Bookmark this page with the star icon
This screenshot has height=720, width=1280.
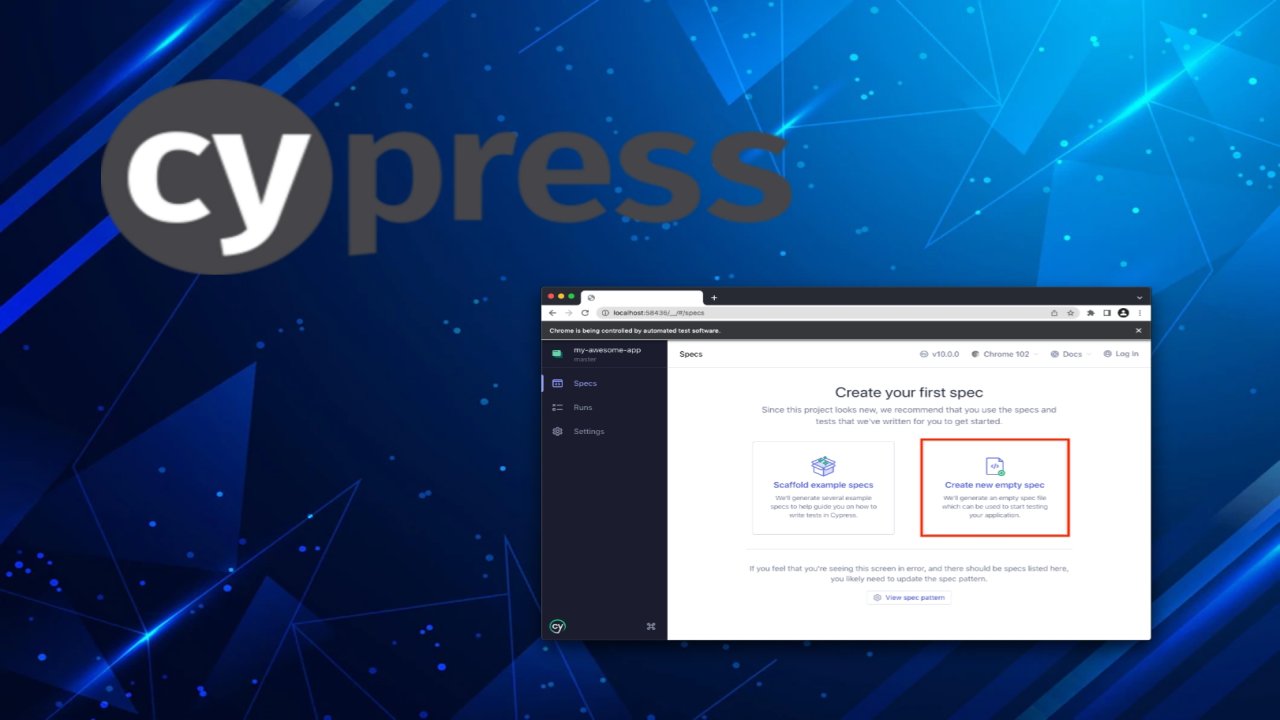1070,313
